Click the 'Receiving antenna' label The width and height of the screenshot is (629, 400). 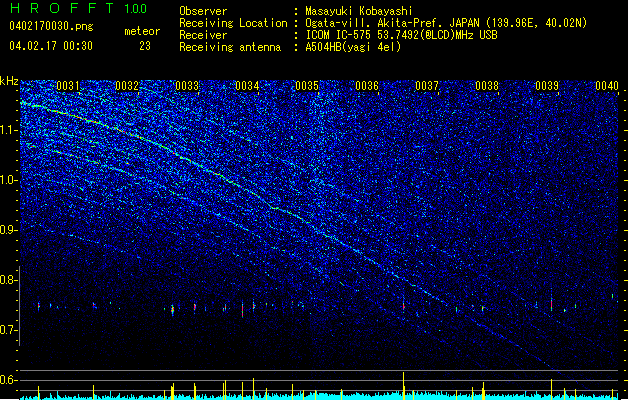(x=230, y=47)
